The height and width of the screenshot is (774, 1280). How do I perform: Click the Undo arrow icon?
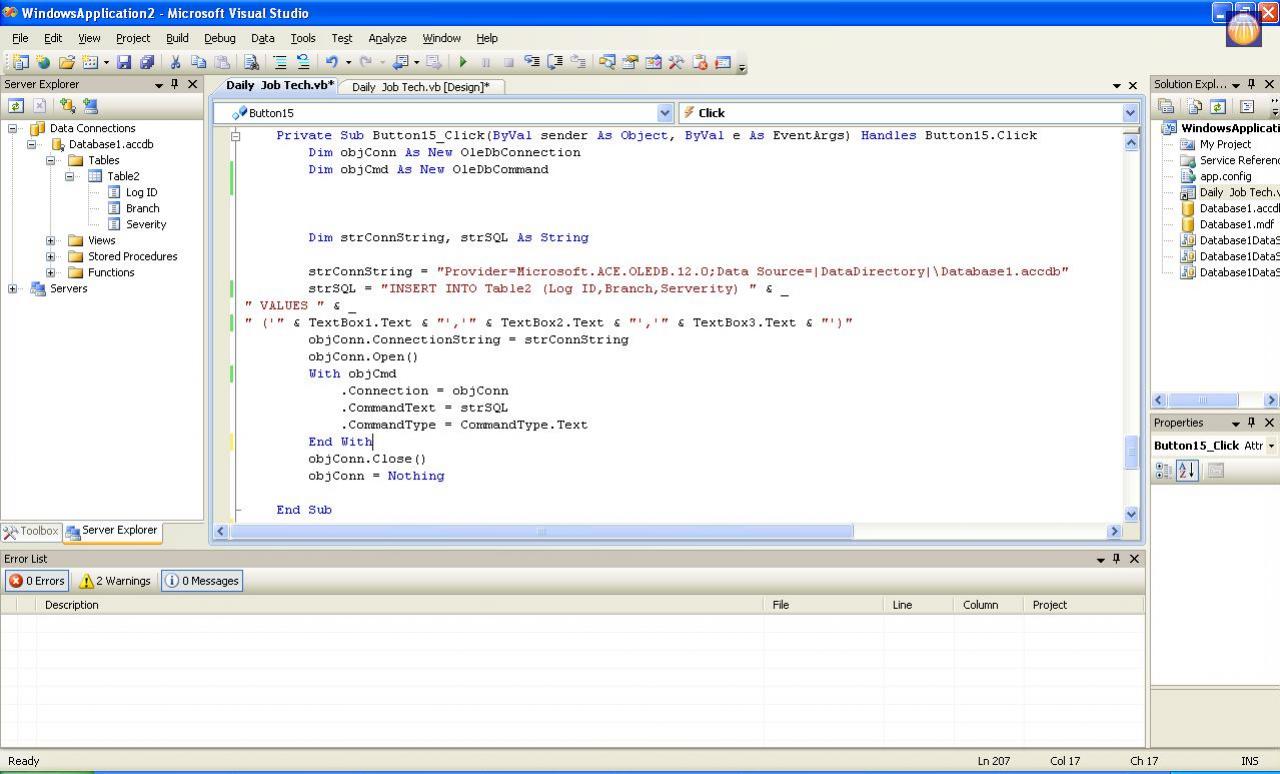click(331, 62)
